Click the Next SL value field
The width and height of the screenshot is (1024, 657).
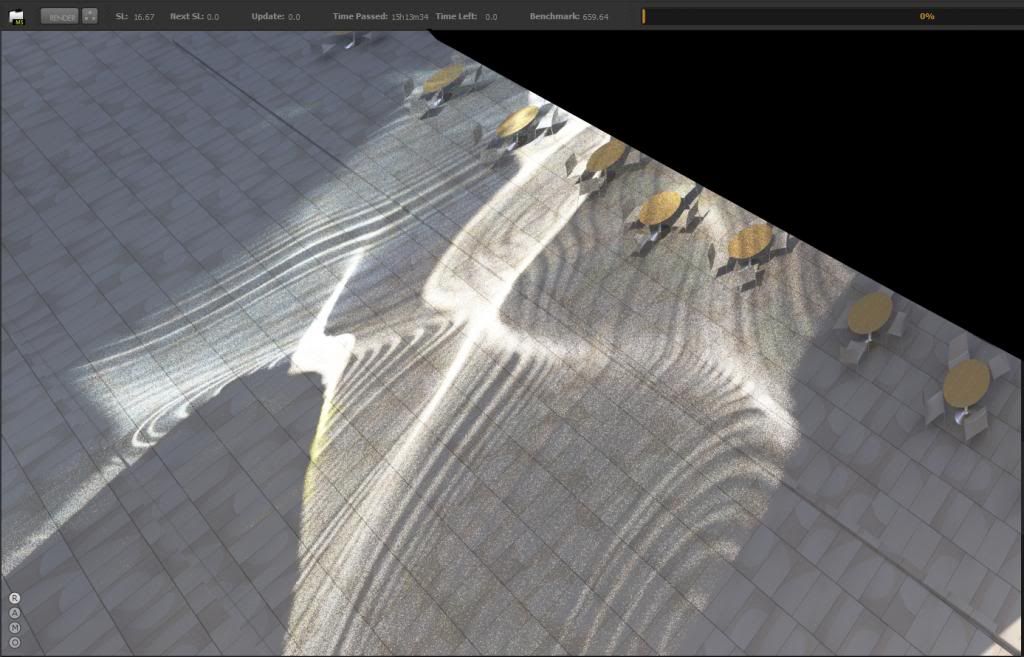coord(213,17)
